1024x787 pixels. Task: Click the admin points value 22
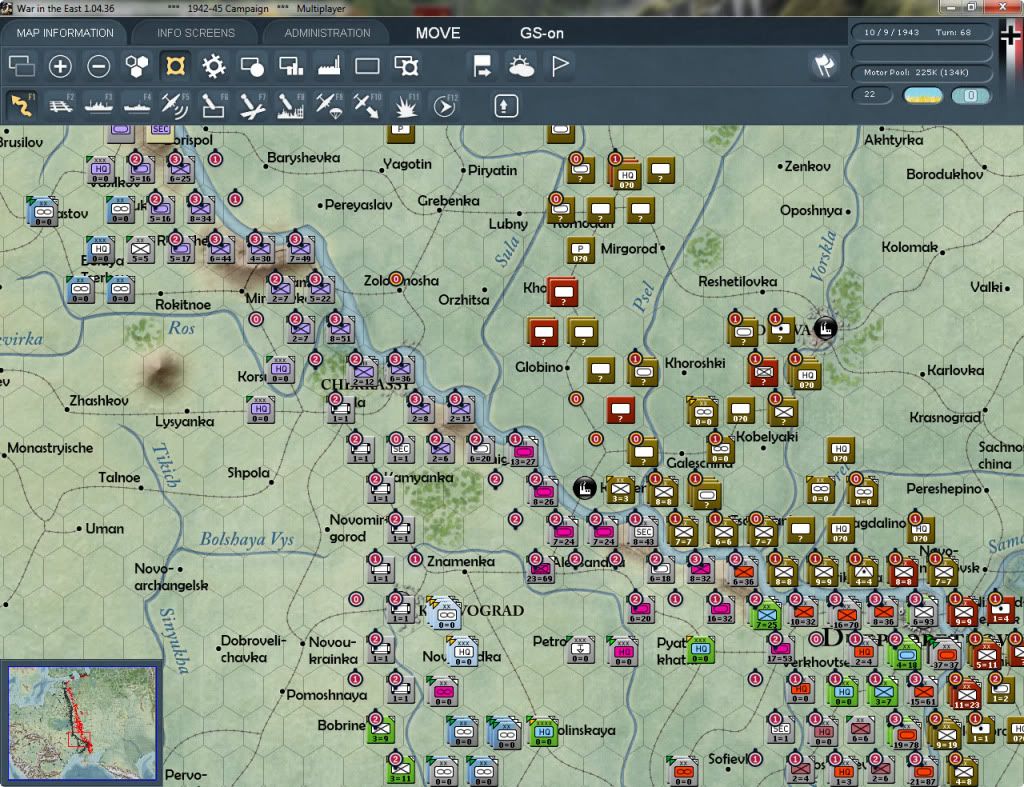(x=872, y=95)
